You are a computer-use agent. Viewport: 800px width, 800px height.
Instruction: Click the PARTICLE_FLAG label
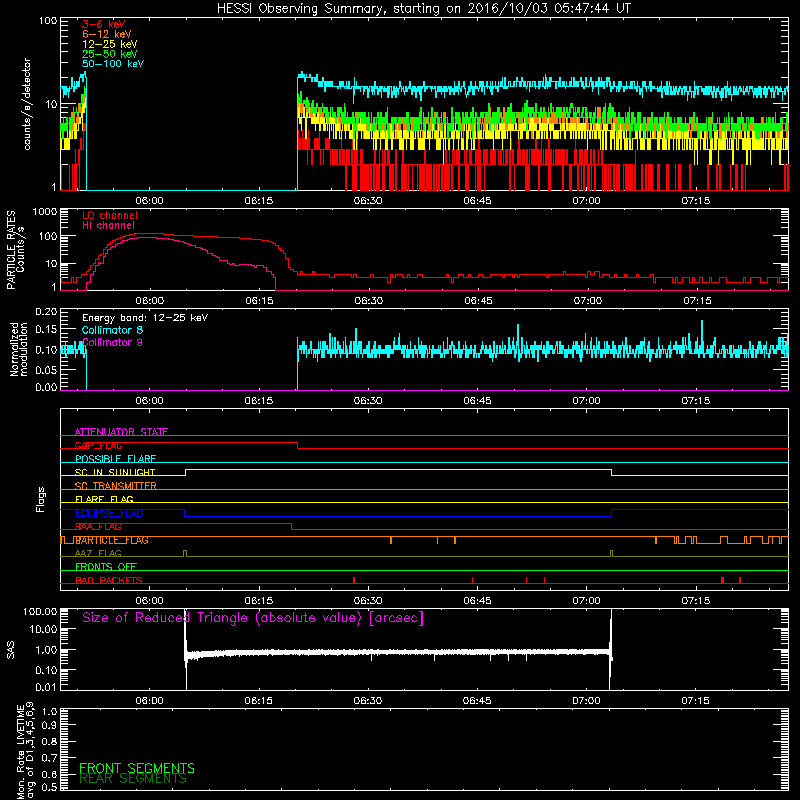(x=112, y=540)
